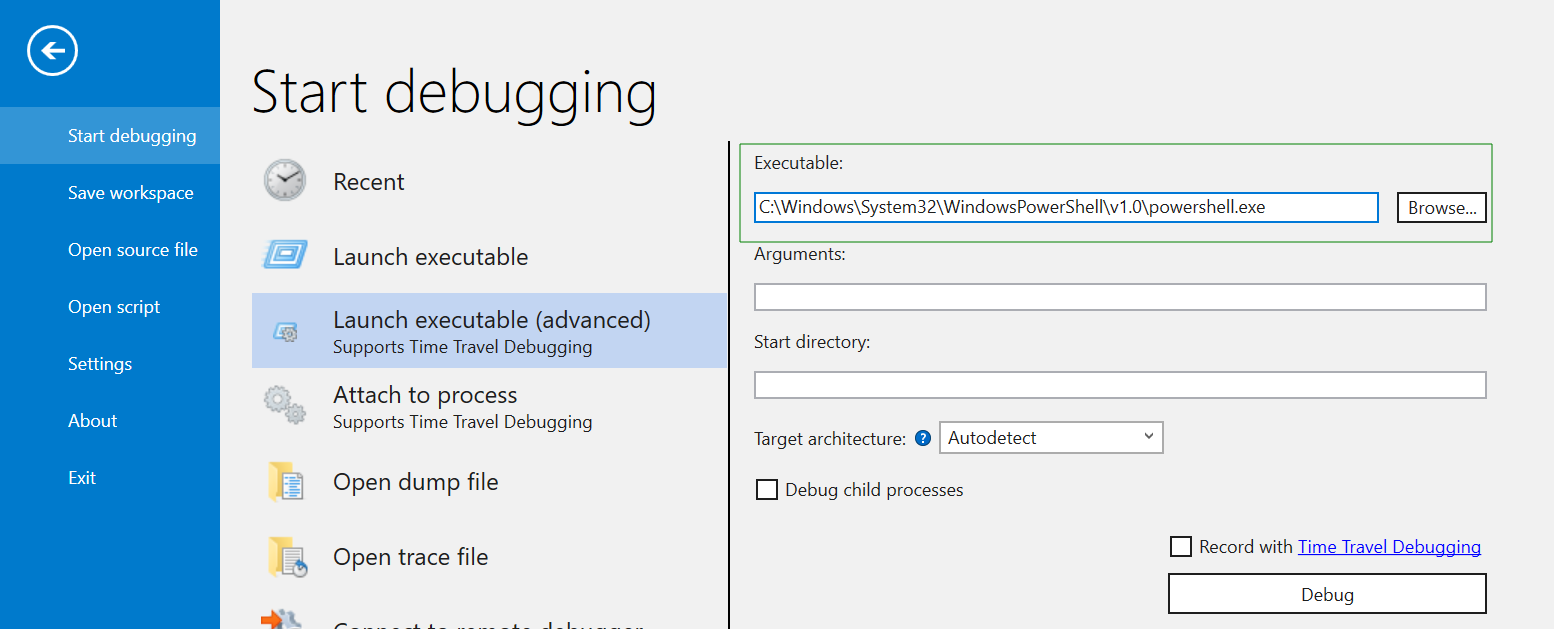1554x629 pixels.
Task: Open the Time Travel Debugging link
Action: click(1389, 547)
